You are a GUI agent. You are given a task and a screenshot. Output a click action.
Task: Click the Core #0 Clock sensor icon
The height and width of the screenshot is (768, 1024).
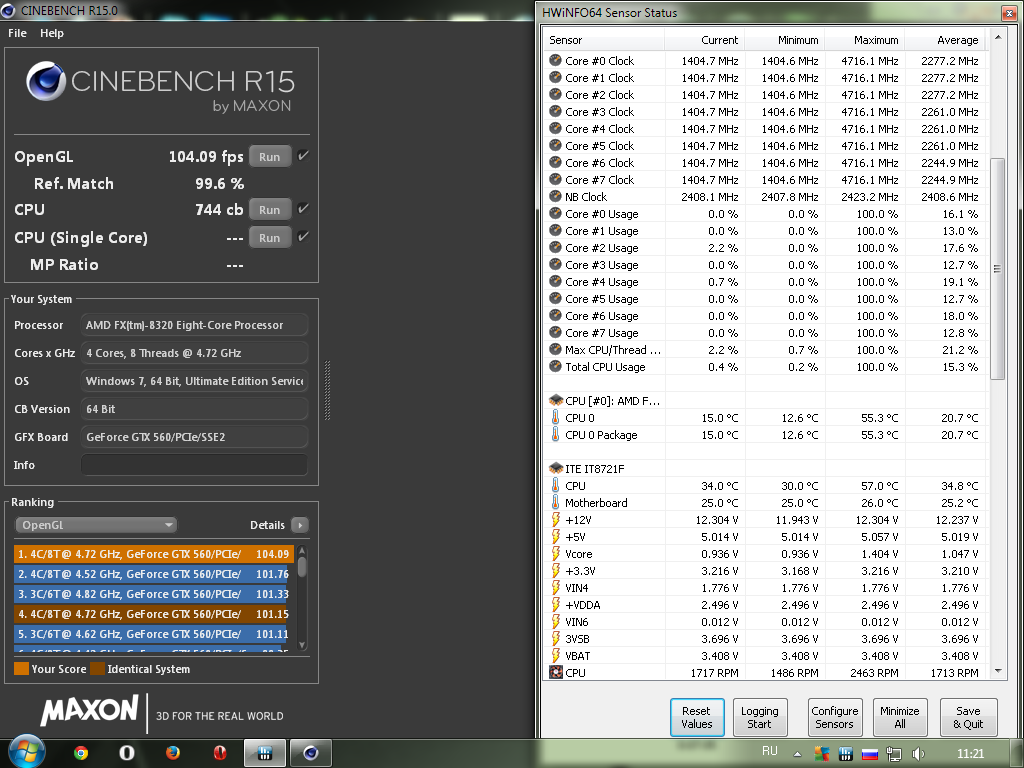click(555, 60)
